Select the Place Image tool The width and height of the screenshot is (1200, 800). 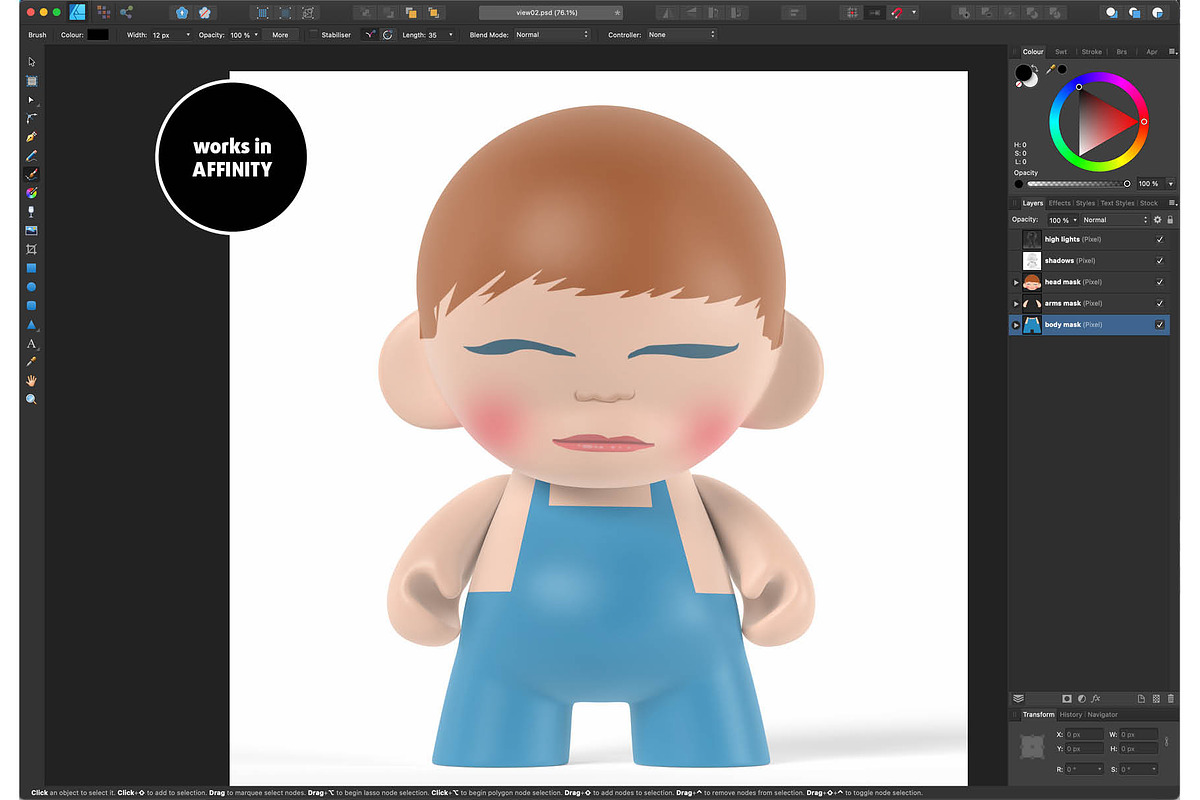tap(31, 231)
